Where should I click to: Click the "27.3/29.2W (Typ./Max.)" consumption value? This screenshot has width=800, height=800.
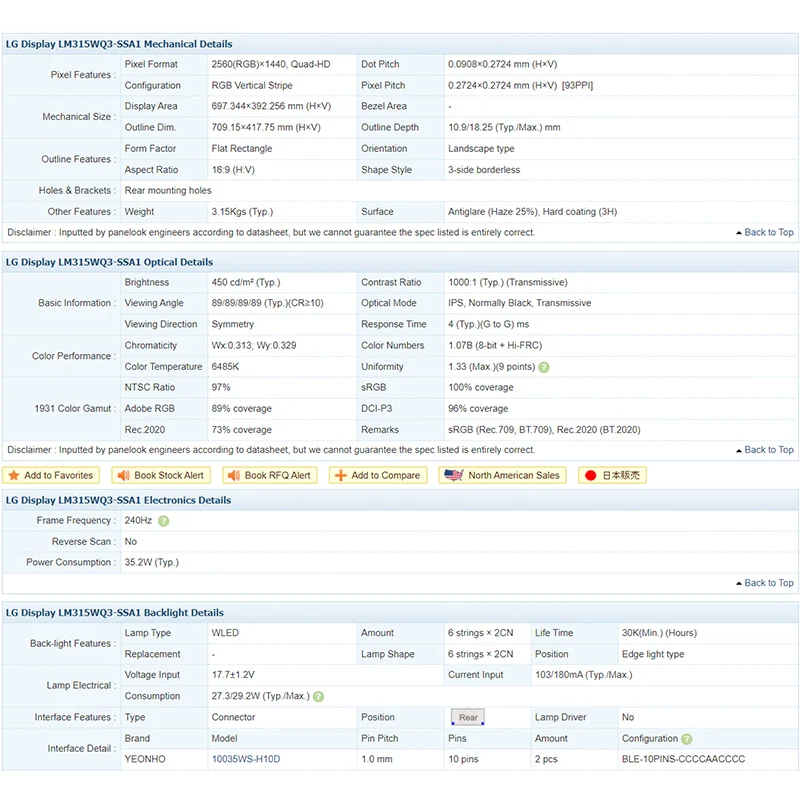click(261, 696)
